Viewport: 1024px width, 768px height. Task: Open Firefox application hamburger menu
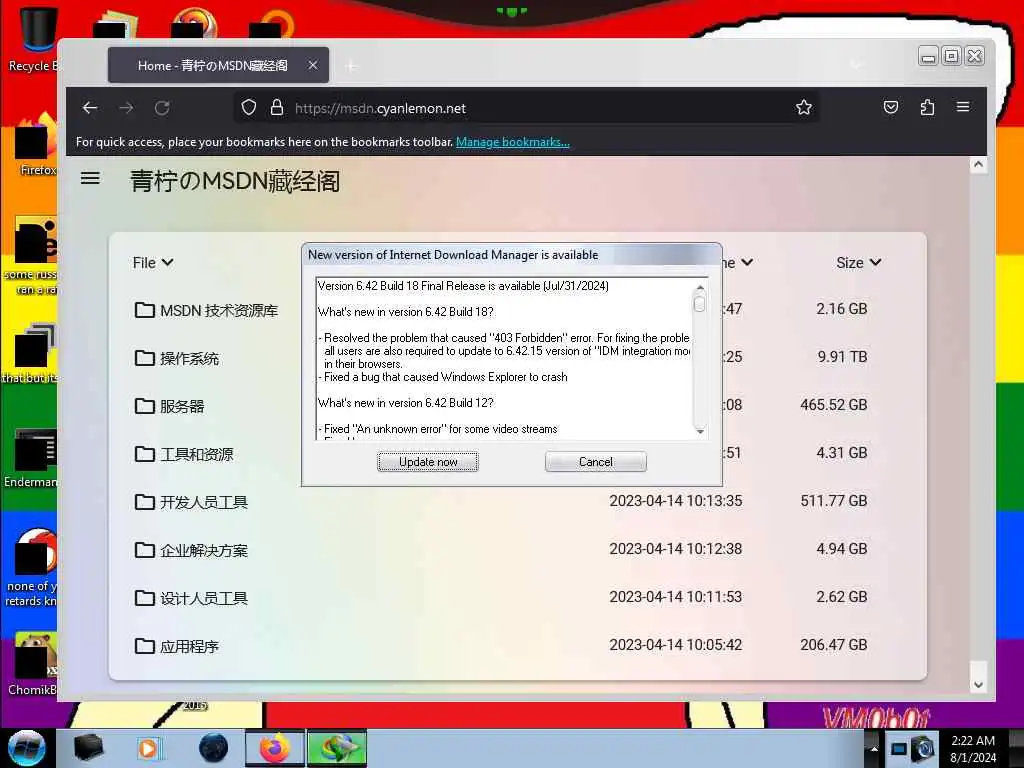[x=963, y=106]
